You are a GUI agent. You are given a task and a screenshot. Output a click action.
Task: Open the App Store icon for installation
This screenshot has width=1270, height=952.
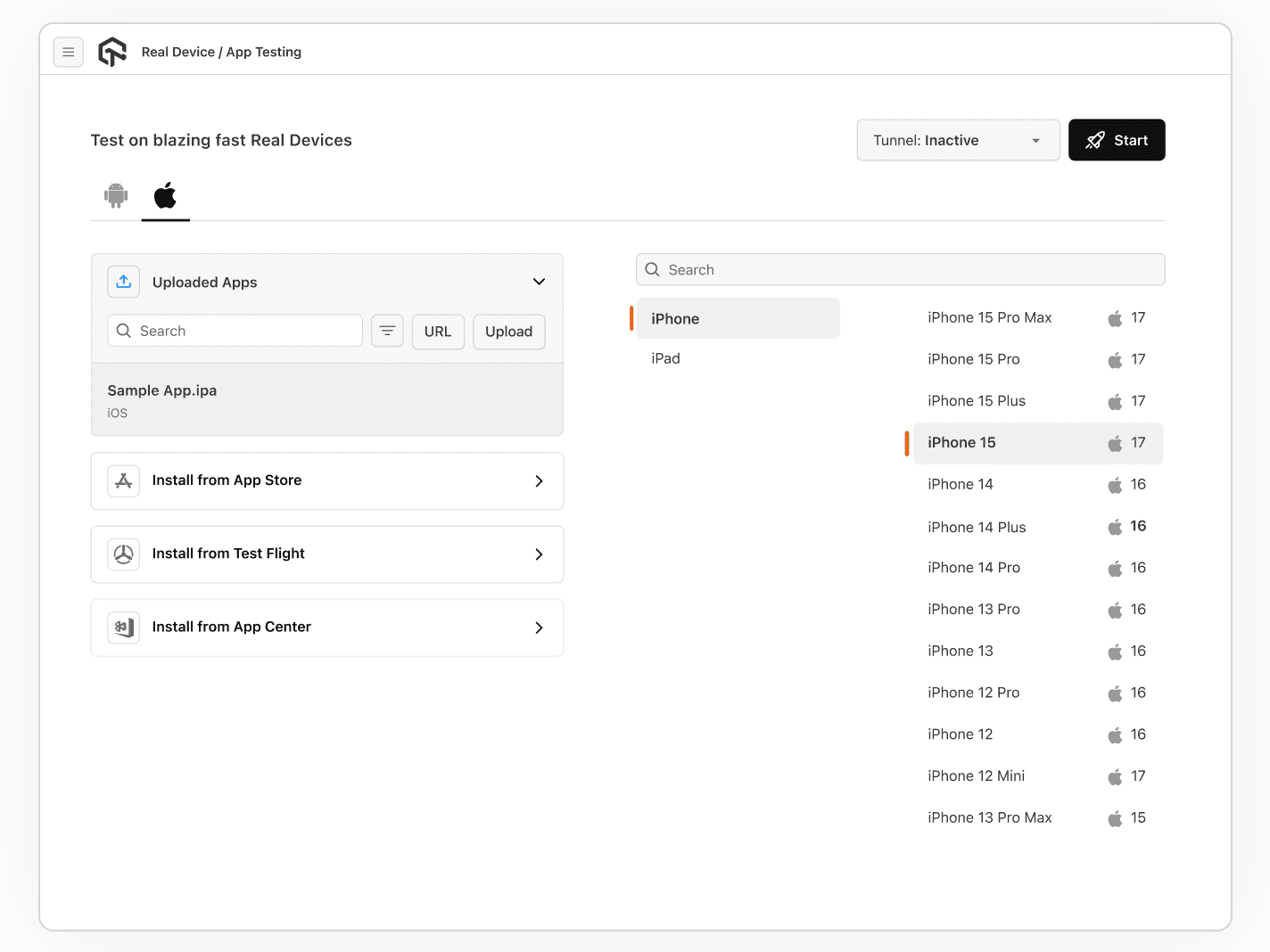123,480
